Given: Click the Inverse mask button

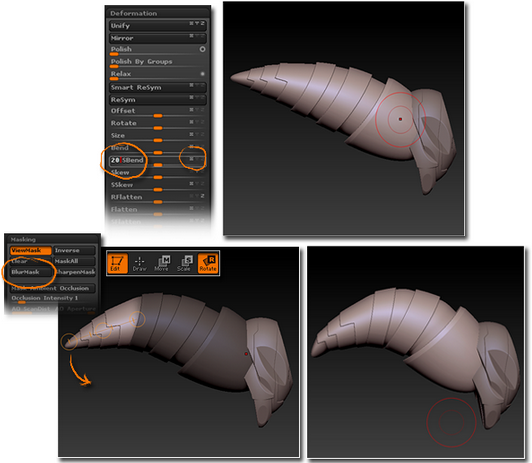Looking at the screenshot, I should coord(74,250).
